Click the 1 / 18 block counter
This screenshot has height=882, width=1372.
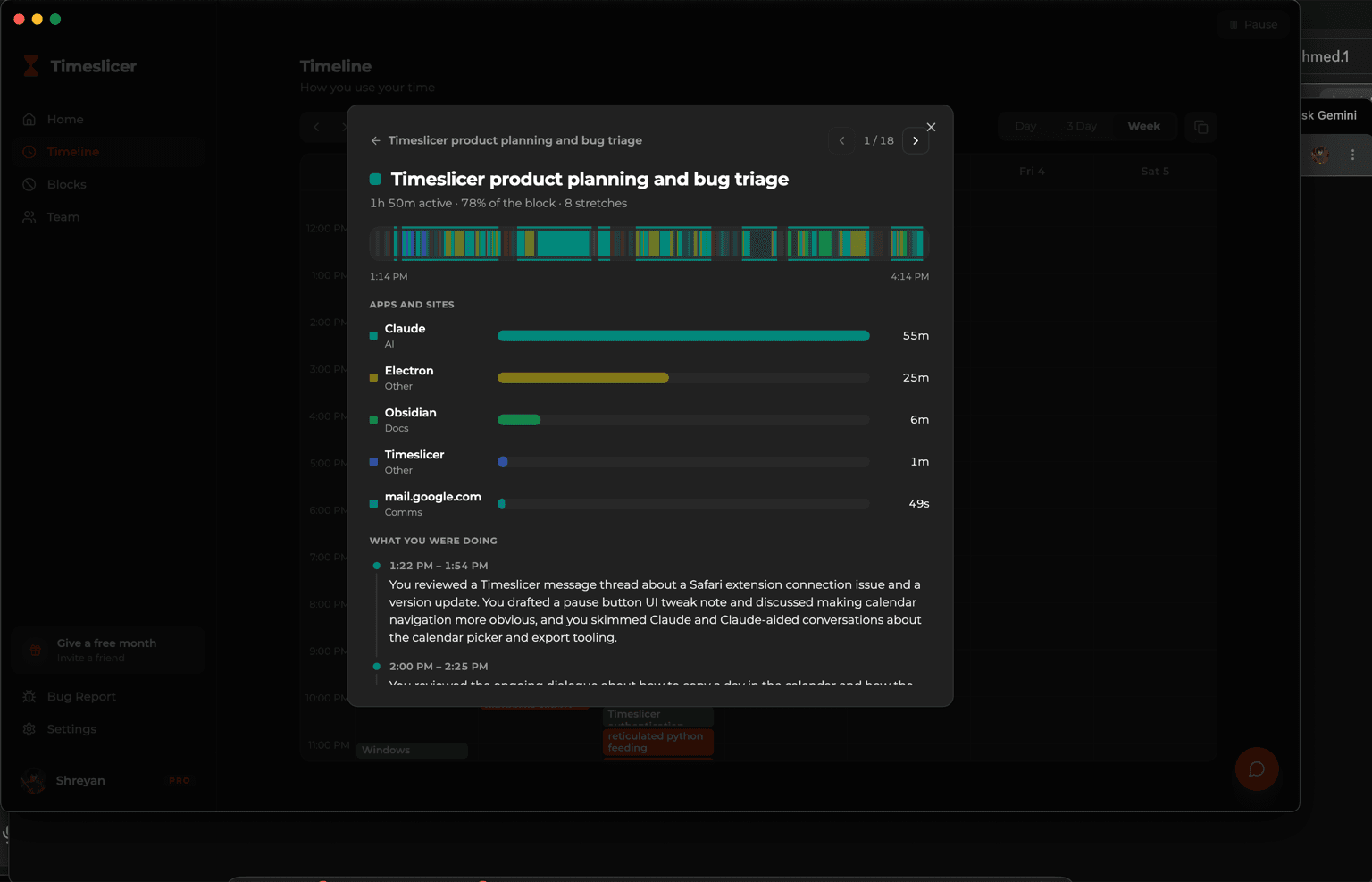point(879,140)
